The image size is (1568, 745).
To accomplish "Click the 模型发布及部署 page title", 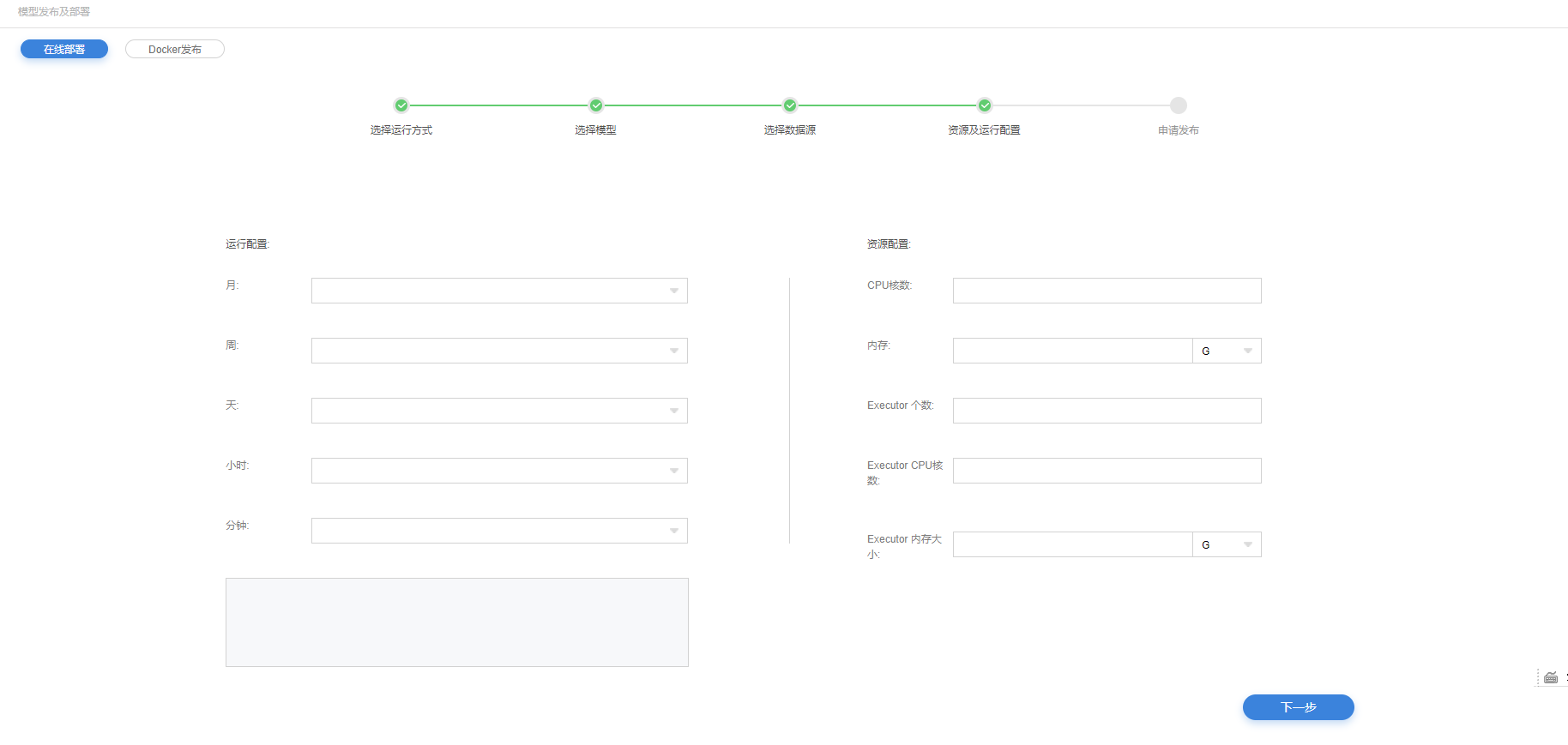I will [x=54, y=12].
